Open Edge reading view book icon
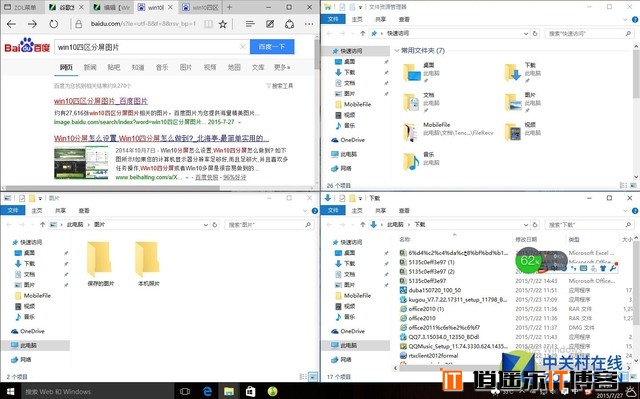This screenshot has height=399, width=640. click(x=208, y=24)
